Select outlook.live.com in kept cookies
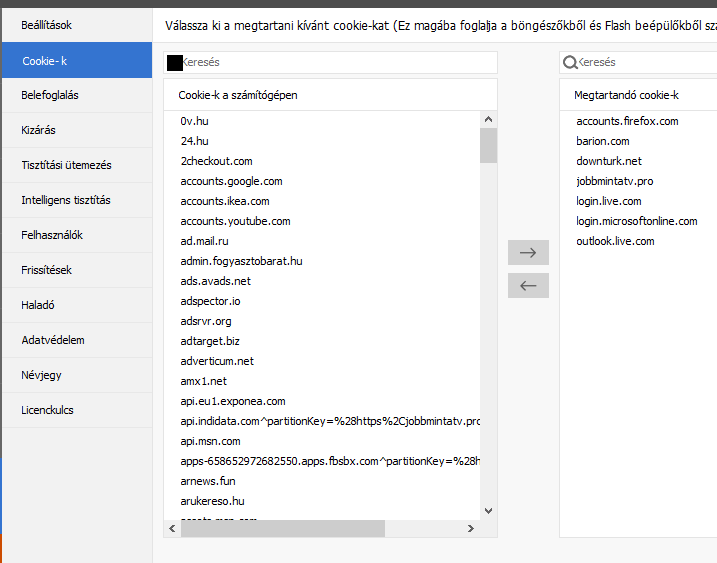Screen dimensions: 717x563 615,241
